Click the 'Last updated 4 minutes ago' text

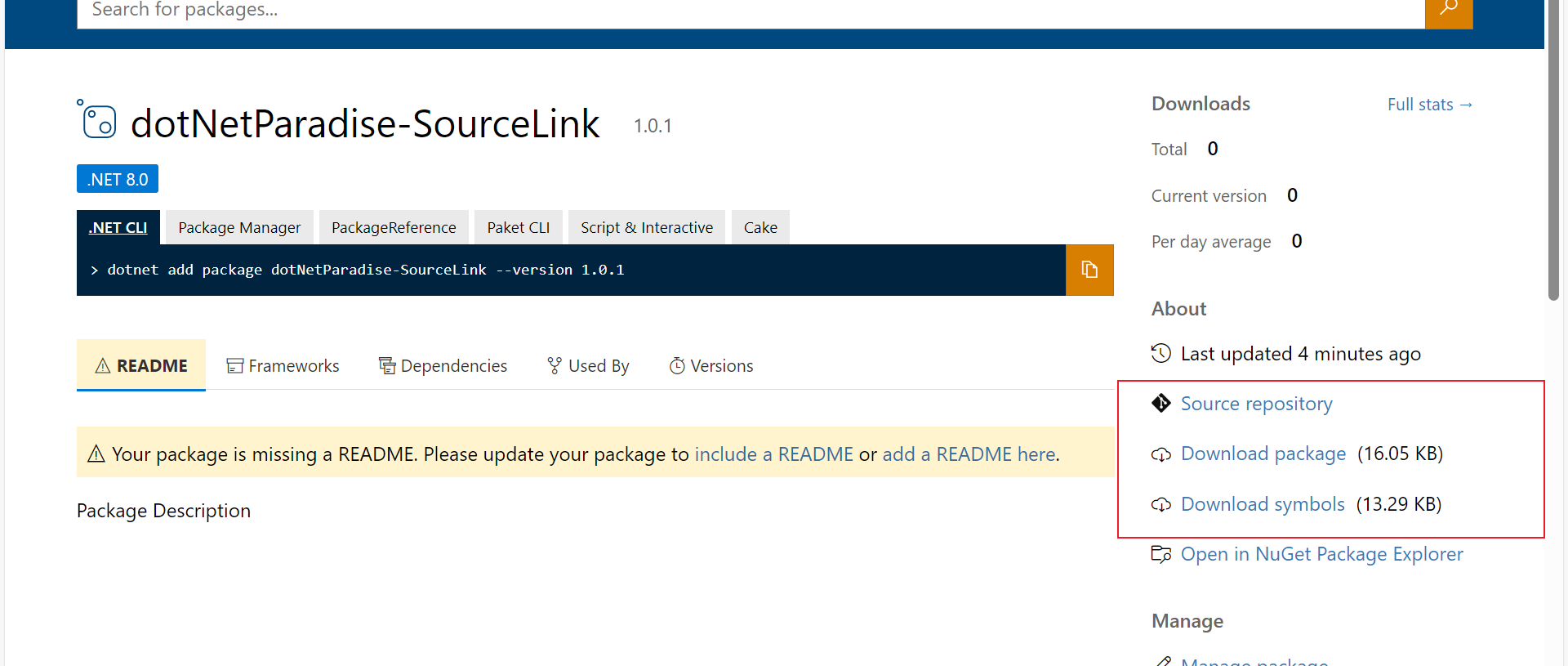[x=1301, y=354]
